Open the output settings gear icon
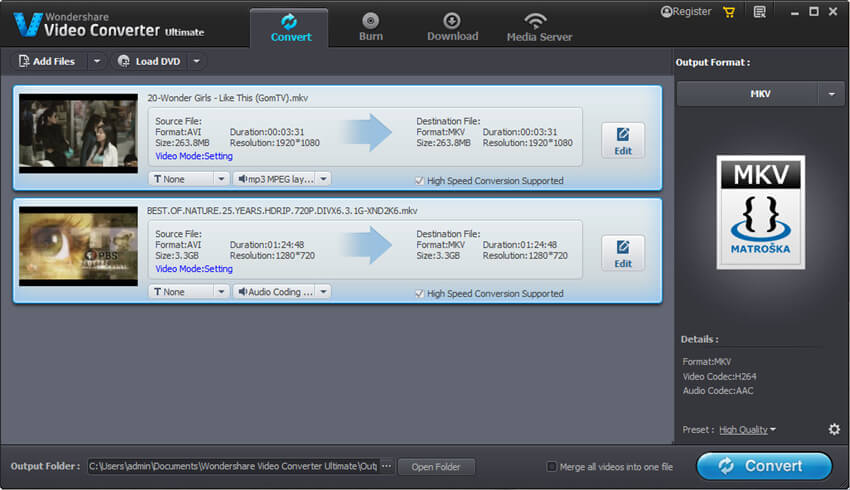 click(834, 429)
